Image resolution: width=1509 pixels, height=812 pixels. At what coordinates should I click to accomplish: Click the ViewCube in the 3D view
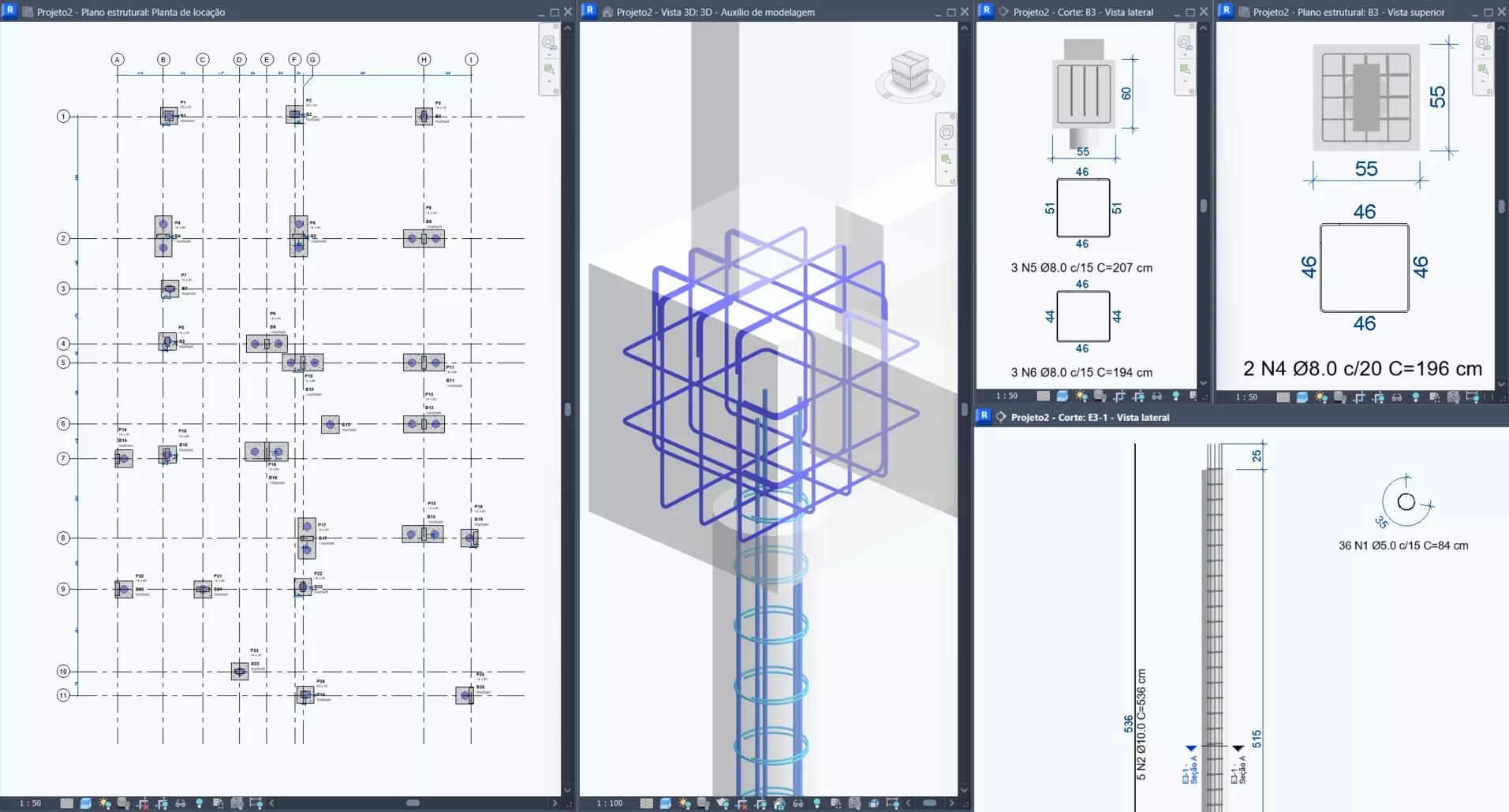[910, 73]
